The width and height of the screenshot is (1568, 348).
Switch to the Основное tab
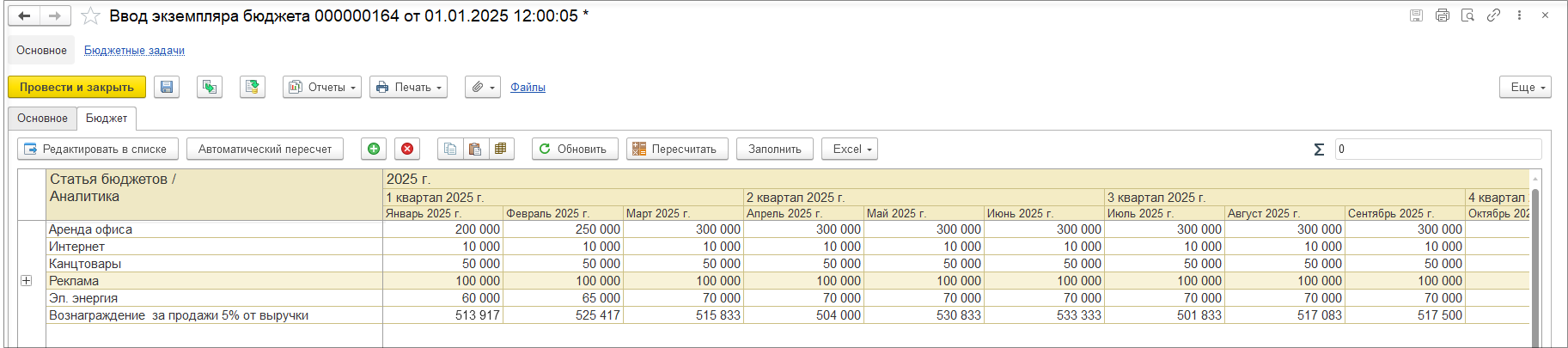[42, 118]
